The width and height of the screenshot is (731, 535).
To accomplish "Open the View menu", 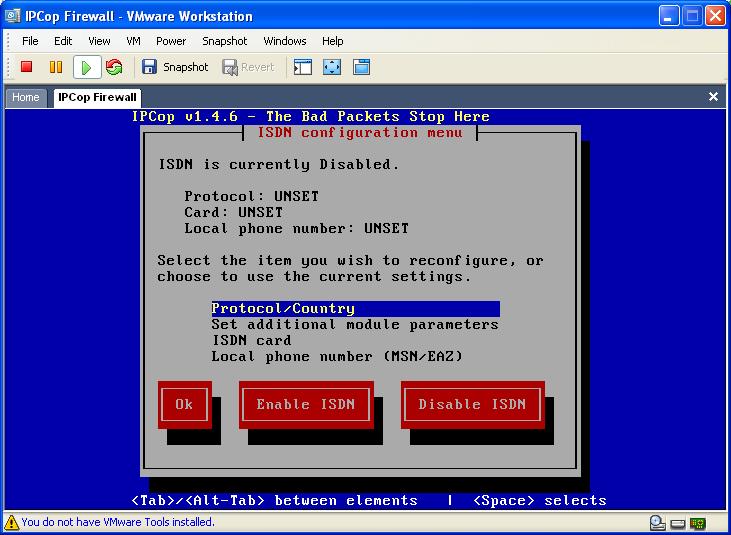I will [x=99, y=41].
